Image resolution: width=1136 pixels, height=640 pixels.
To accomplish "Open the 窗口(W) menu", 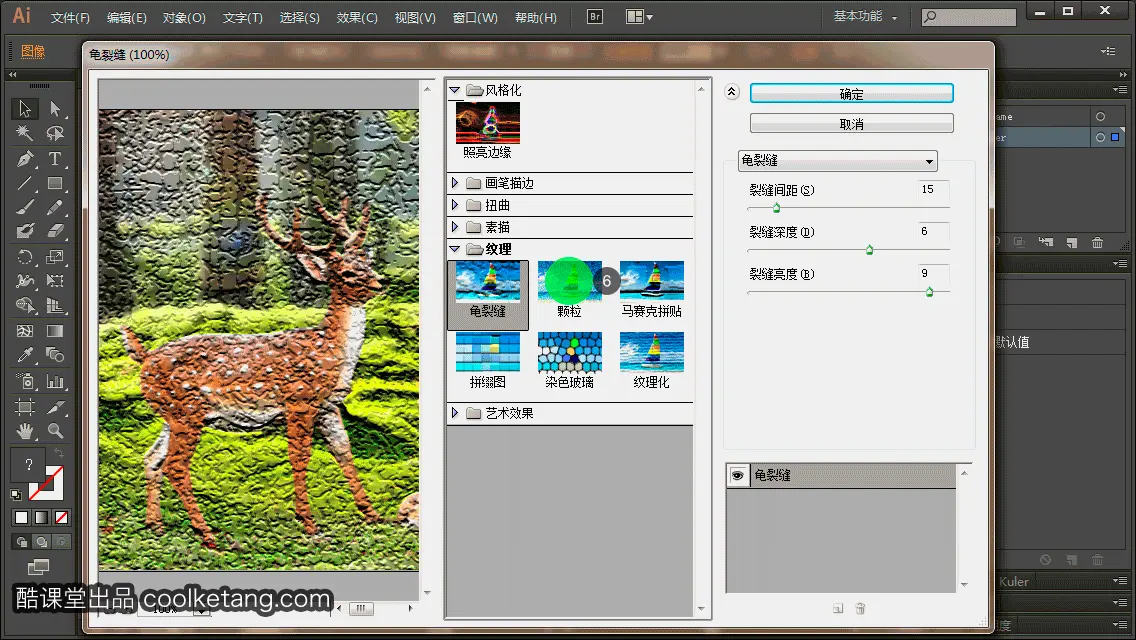I will click(475, 17).
